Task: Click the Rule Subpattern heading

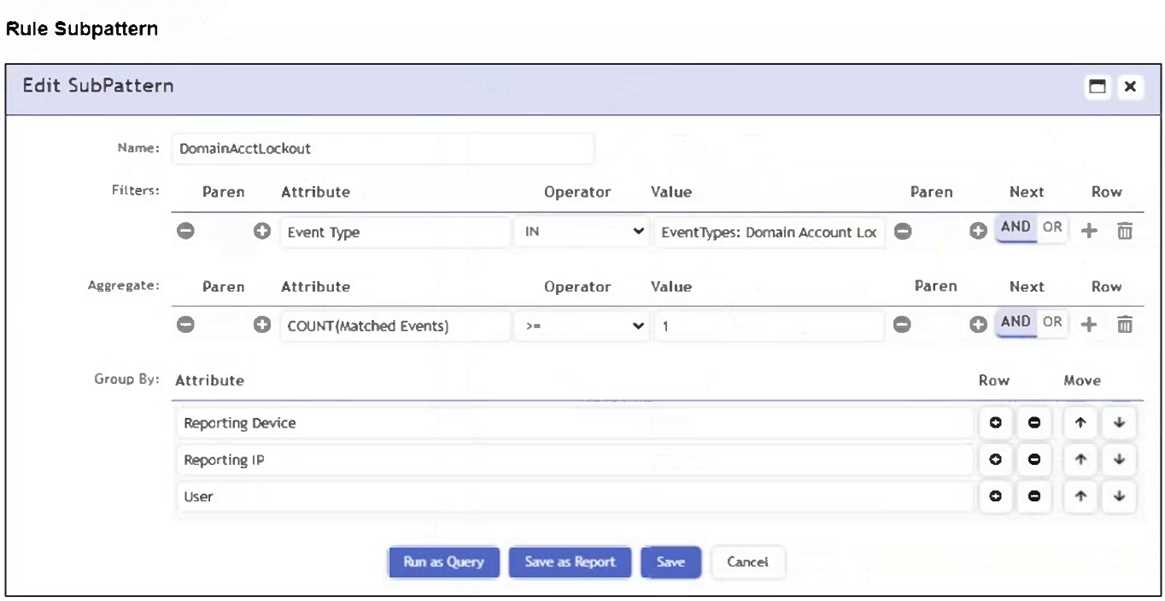Action: [82, 29]
